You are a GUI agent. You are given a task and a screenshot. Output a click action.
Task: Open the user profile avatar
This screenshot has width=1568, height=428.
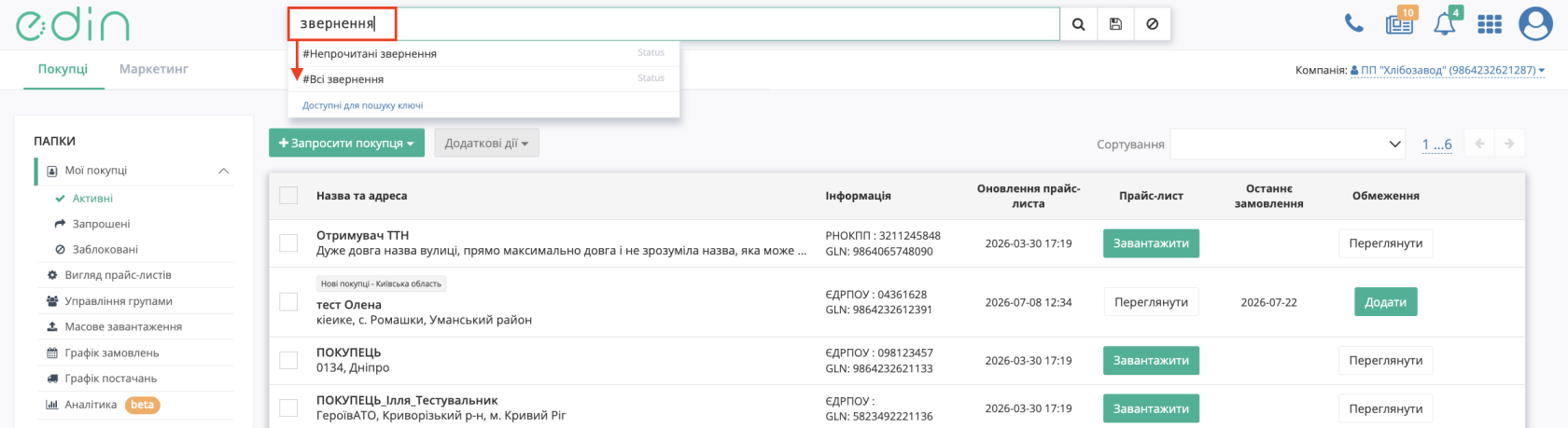point(1535,24)
